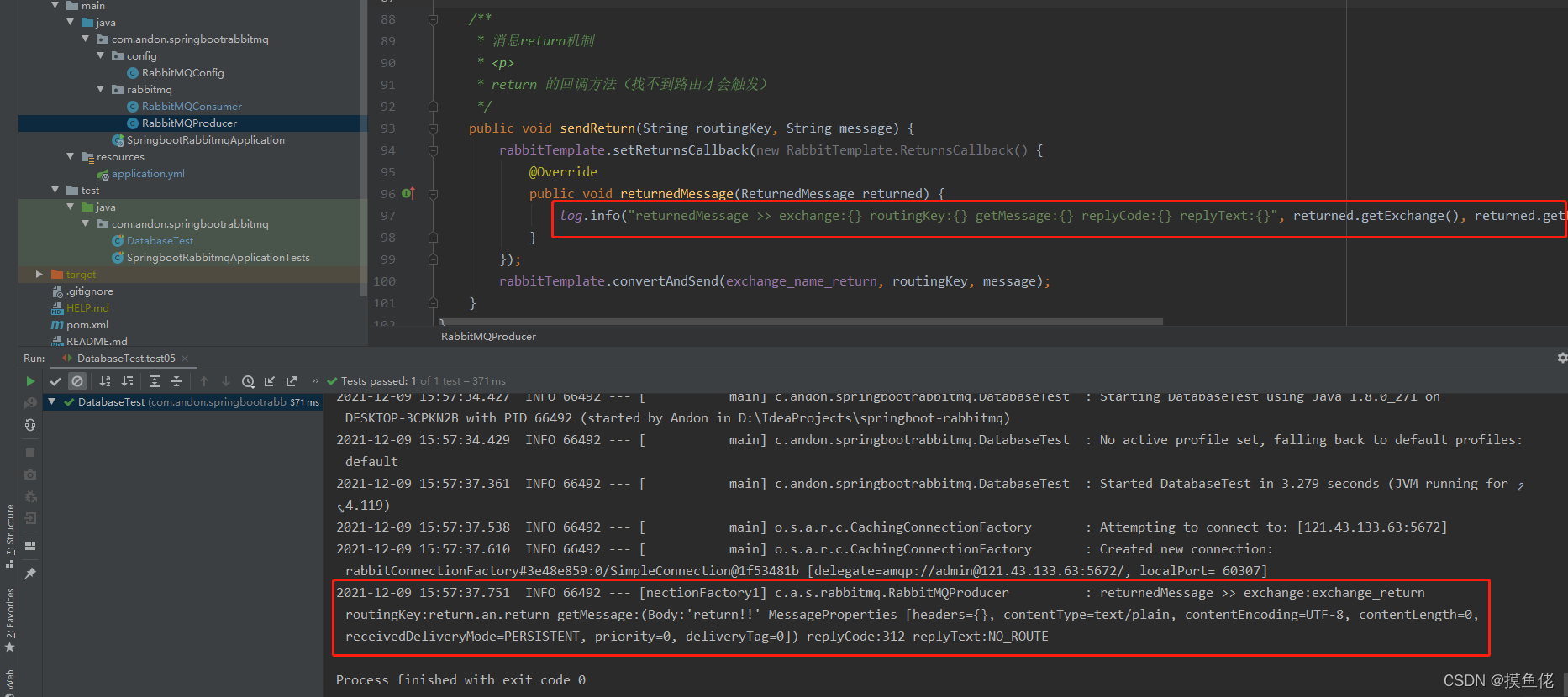Open pom.xml file
The height and width of the screenshot is (697, 1568).
click(87, 325)
